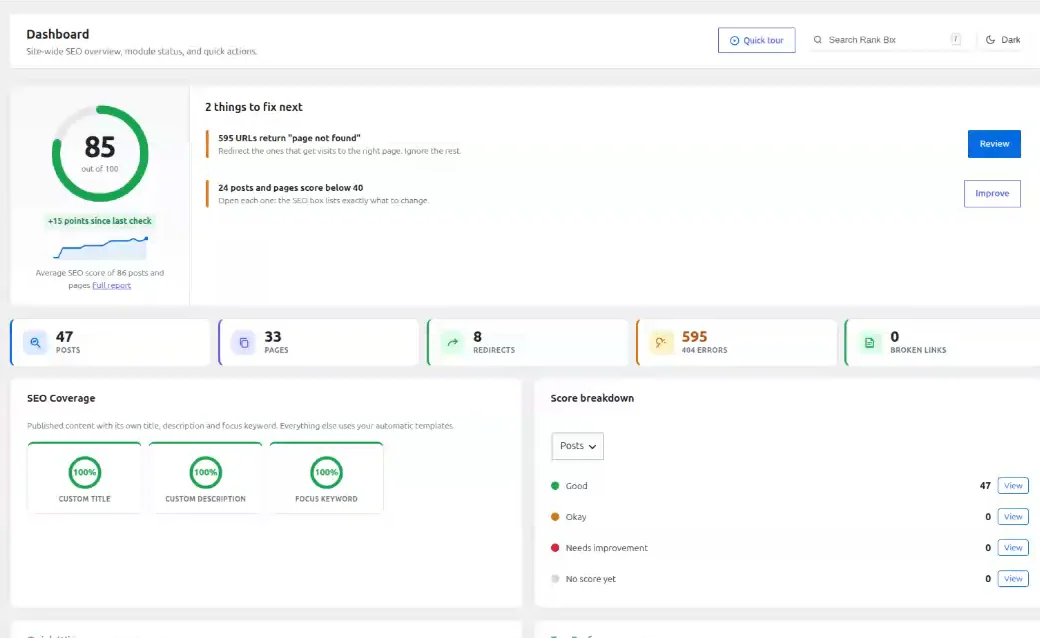The width and height of the screenshot is (1040, 638).
Task: Click the 404 Errors icon
Action: (x=661, y=342)
